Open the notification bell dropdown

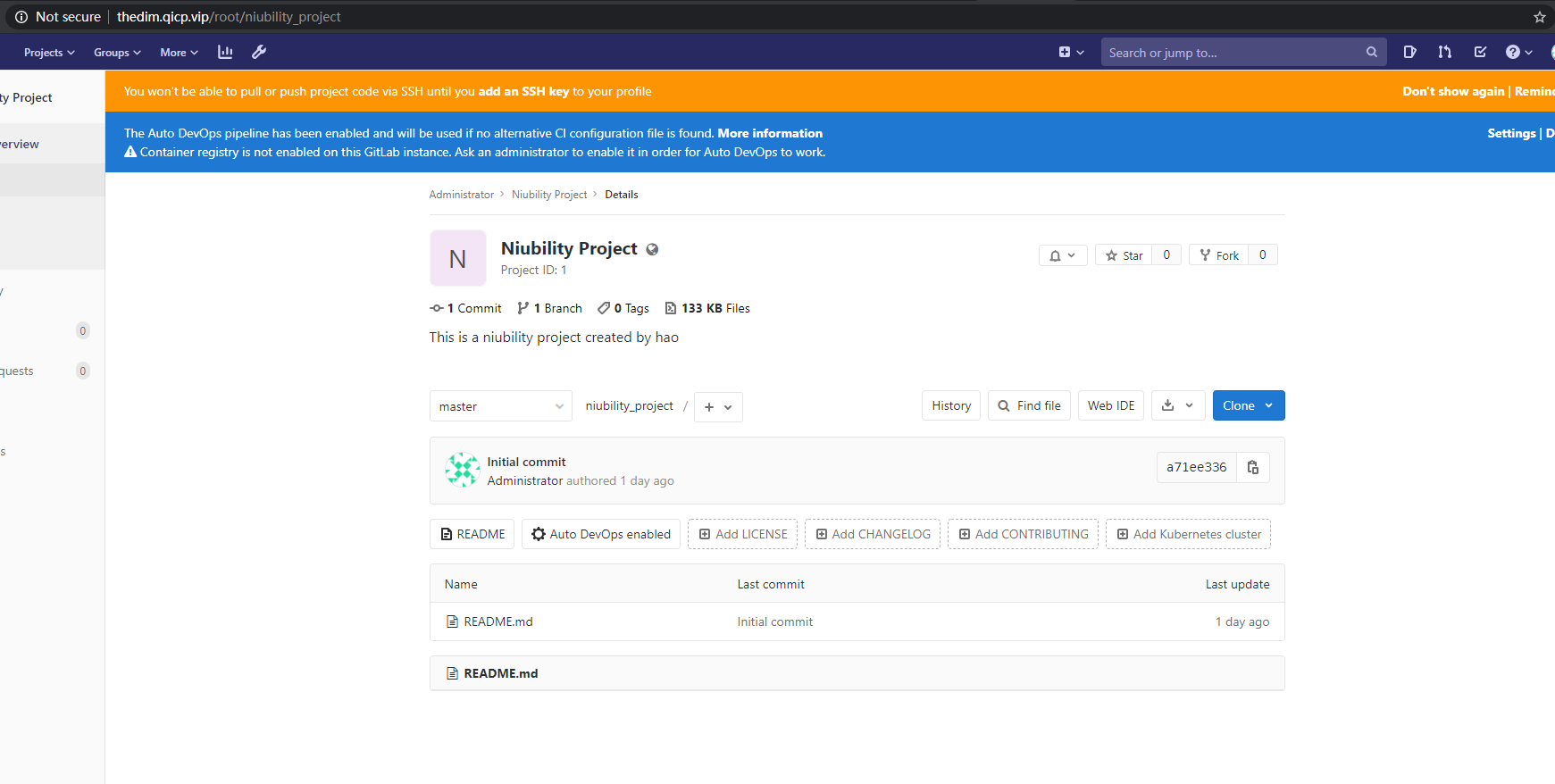pyautogui.click(x=1063, y=255)
